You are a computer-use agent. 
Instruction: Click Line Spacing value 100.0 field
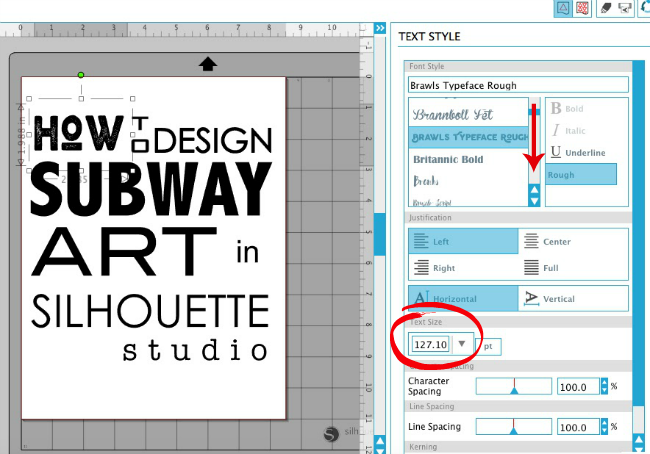pos(578,427)
